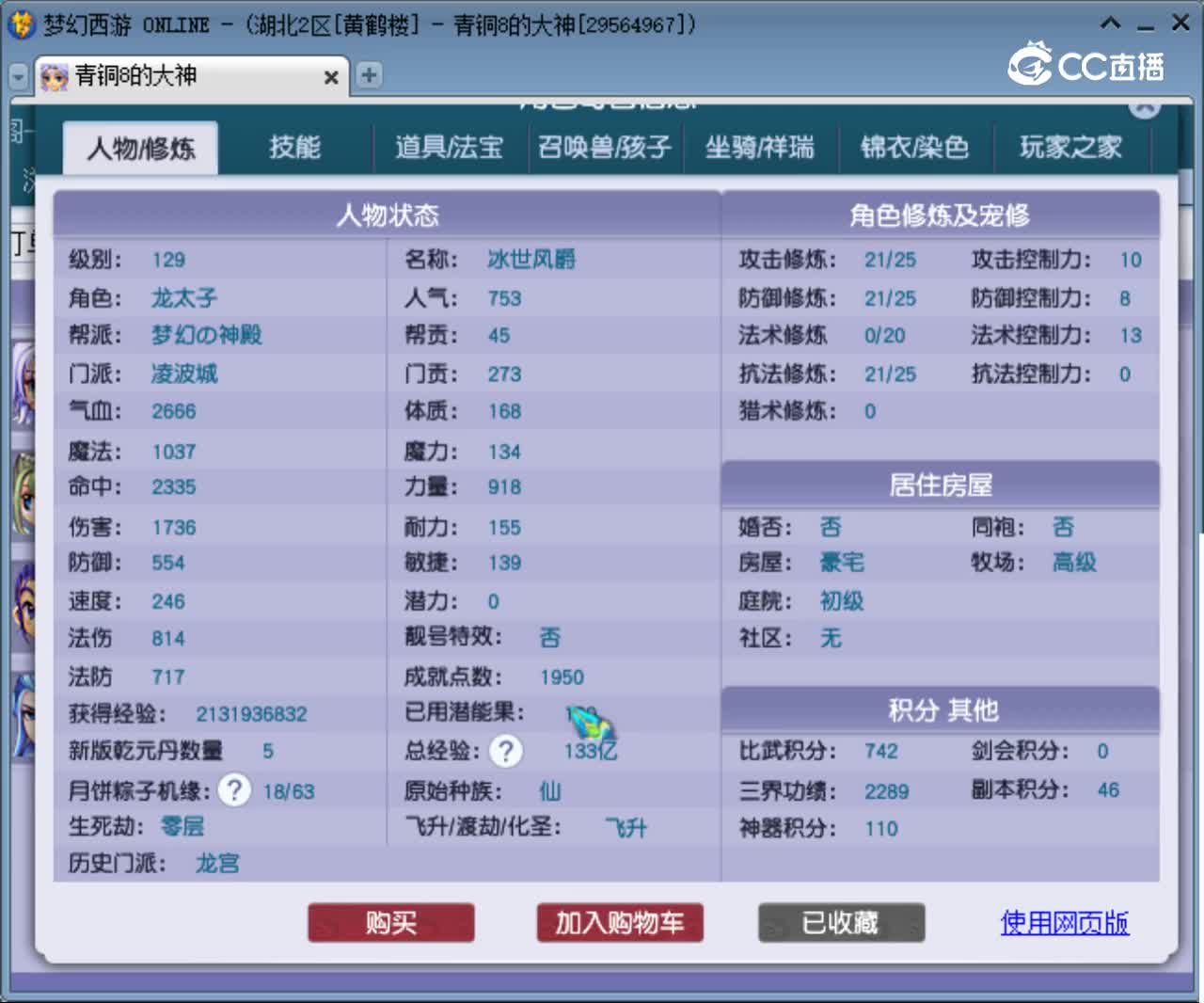1204x1003 pixels.
Task: Click the 攻击修炼 value 21/25
Action: pos(890,260)
